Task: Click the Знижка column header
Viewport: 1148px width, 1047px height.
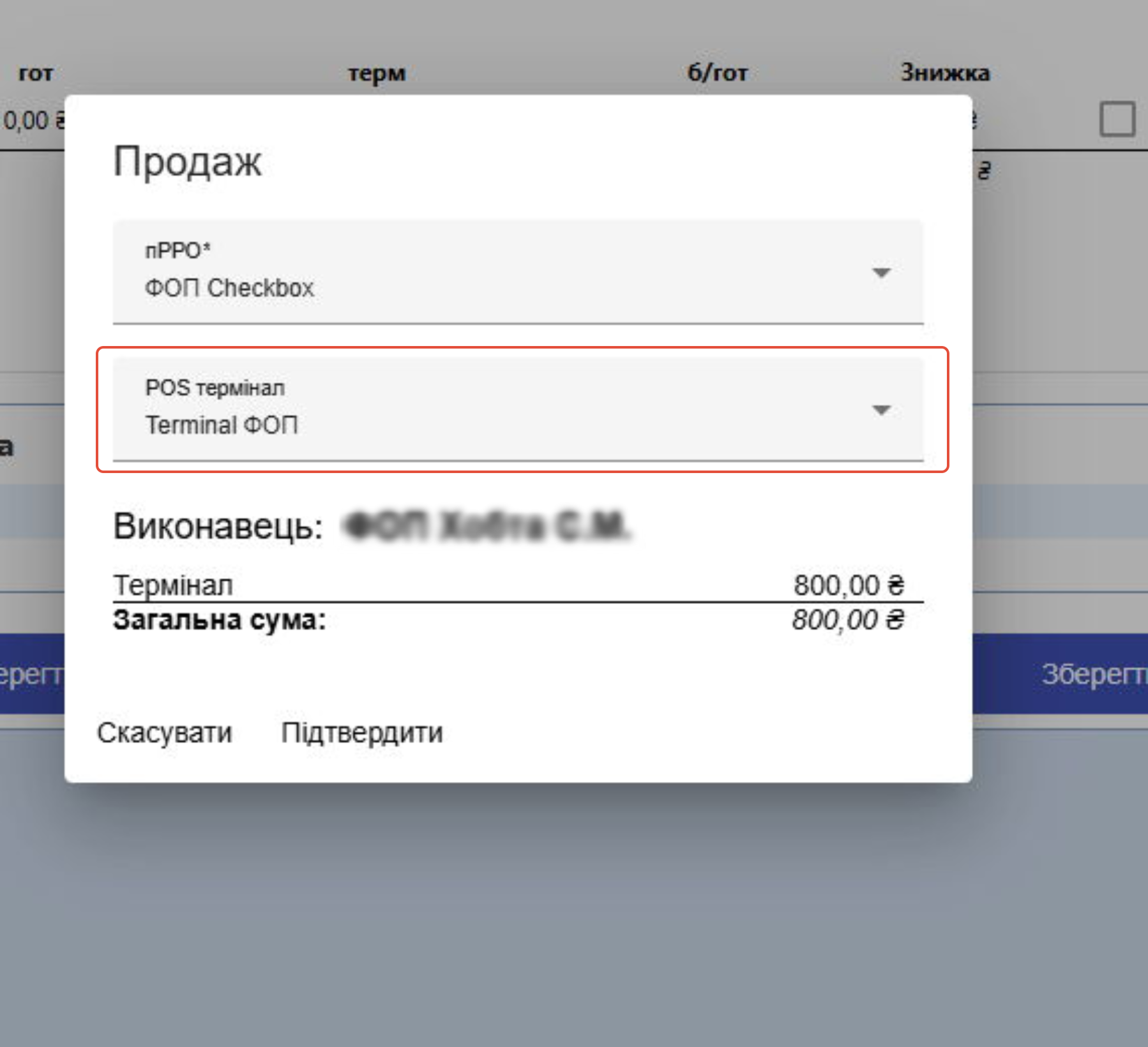Action: coord(945,72)
